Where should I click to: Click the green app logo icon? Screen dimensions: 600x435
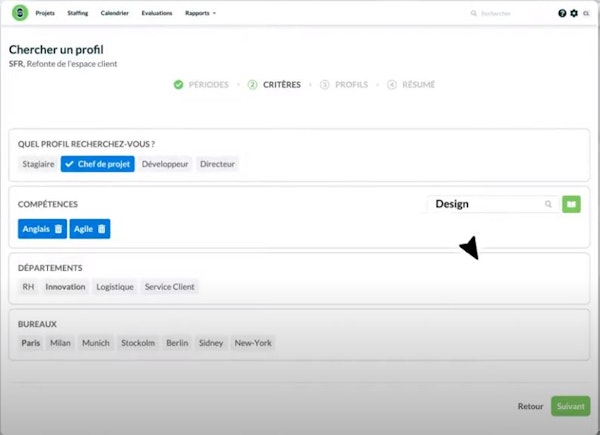click(x=18, y=13)
